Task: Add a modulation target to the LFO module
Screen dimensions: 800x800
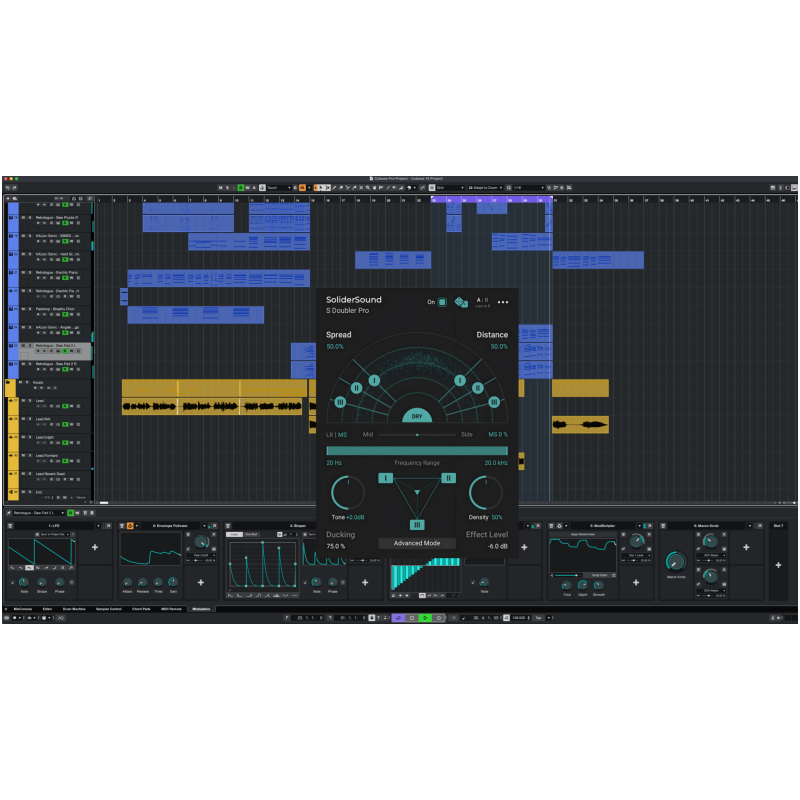Action: point(95,547)
